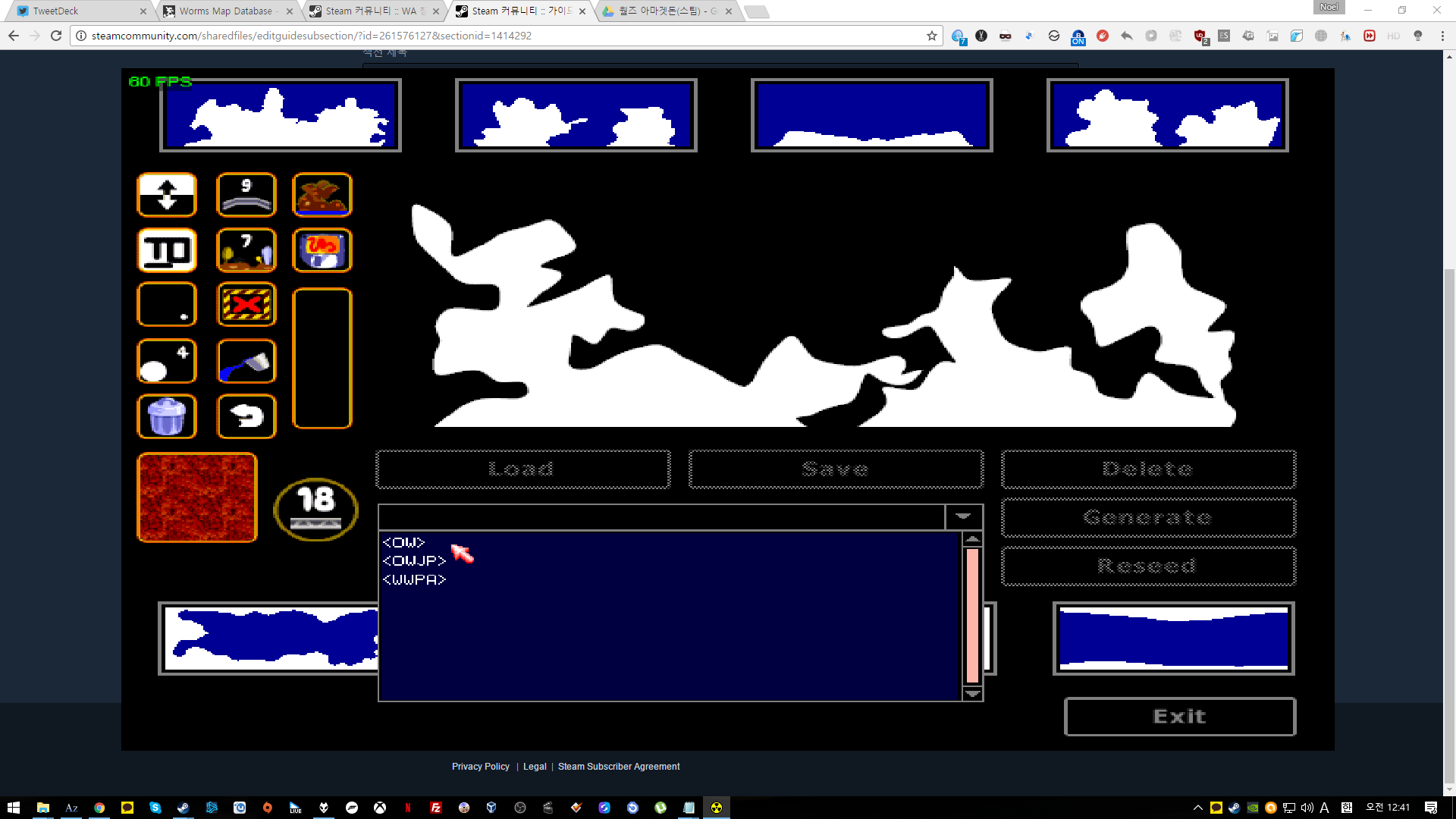
Task: Click the Exit button
Action: click(1179, 717)
